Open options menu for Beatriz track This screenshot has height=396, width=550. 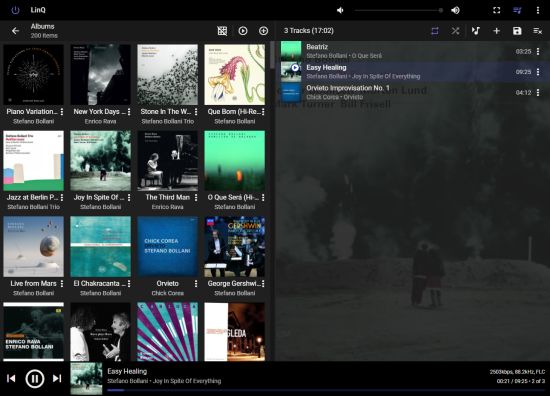click(x=538, y=52)
